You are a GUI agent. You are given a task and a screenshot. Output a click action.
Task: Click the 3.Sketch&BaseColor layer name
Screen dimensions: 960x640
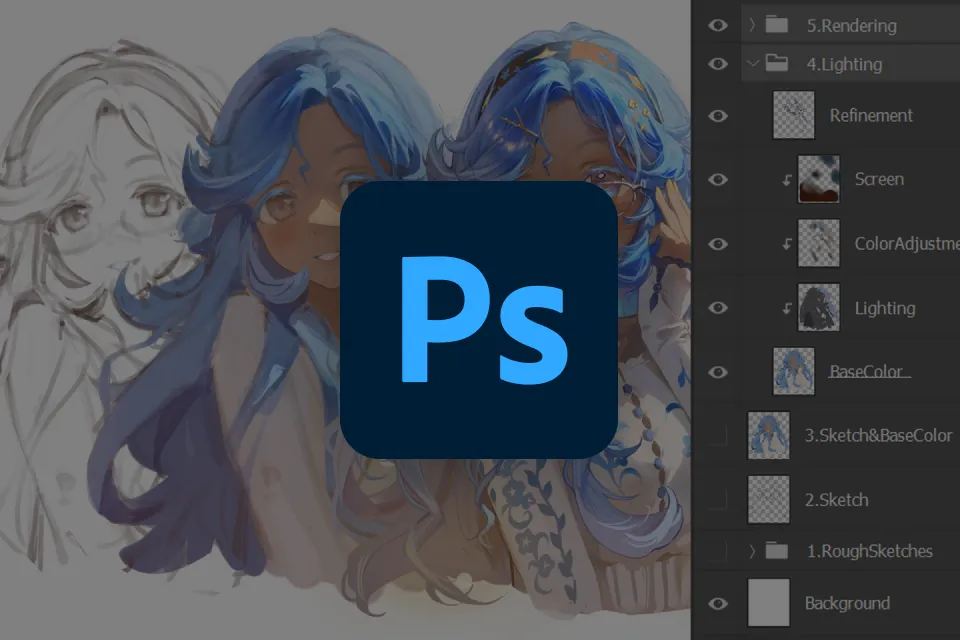(879, 435)
